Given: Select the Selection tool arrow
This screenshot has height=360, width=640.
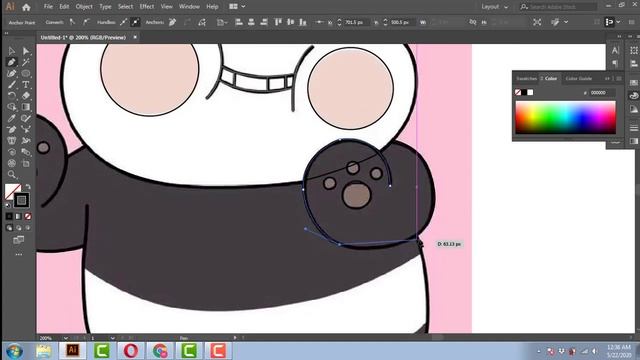Looking at the screenshot, I should pos(11,51).
